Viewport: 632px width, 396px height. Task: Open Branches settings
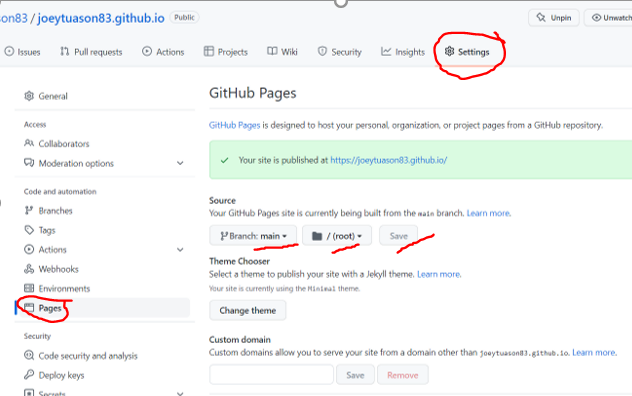coord(55,211)
